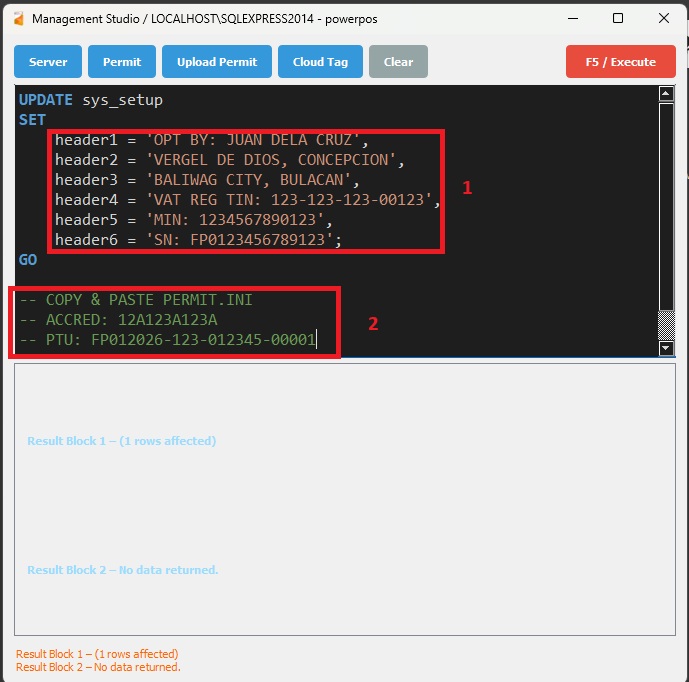Select the Cloud Tag button

click(x=320, y=62)
